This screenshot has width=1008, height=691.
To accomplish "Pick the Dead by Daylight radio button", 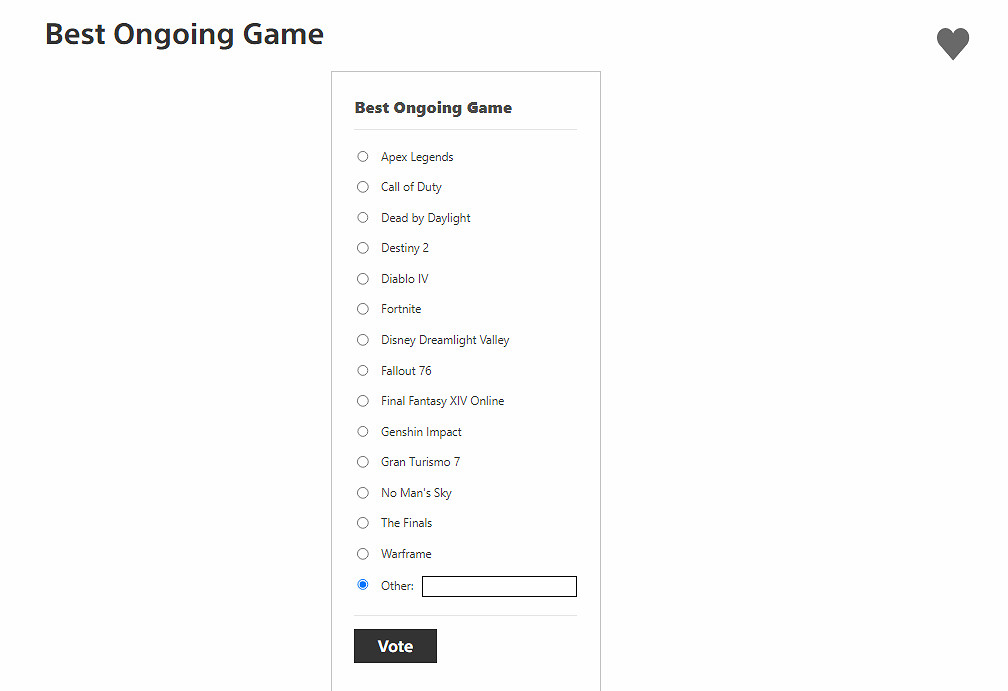I will 363,217.
